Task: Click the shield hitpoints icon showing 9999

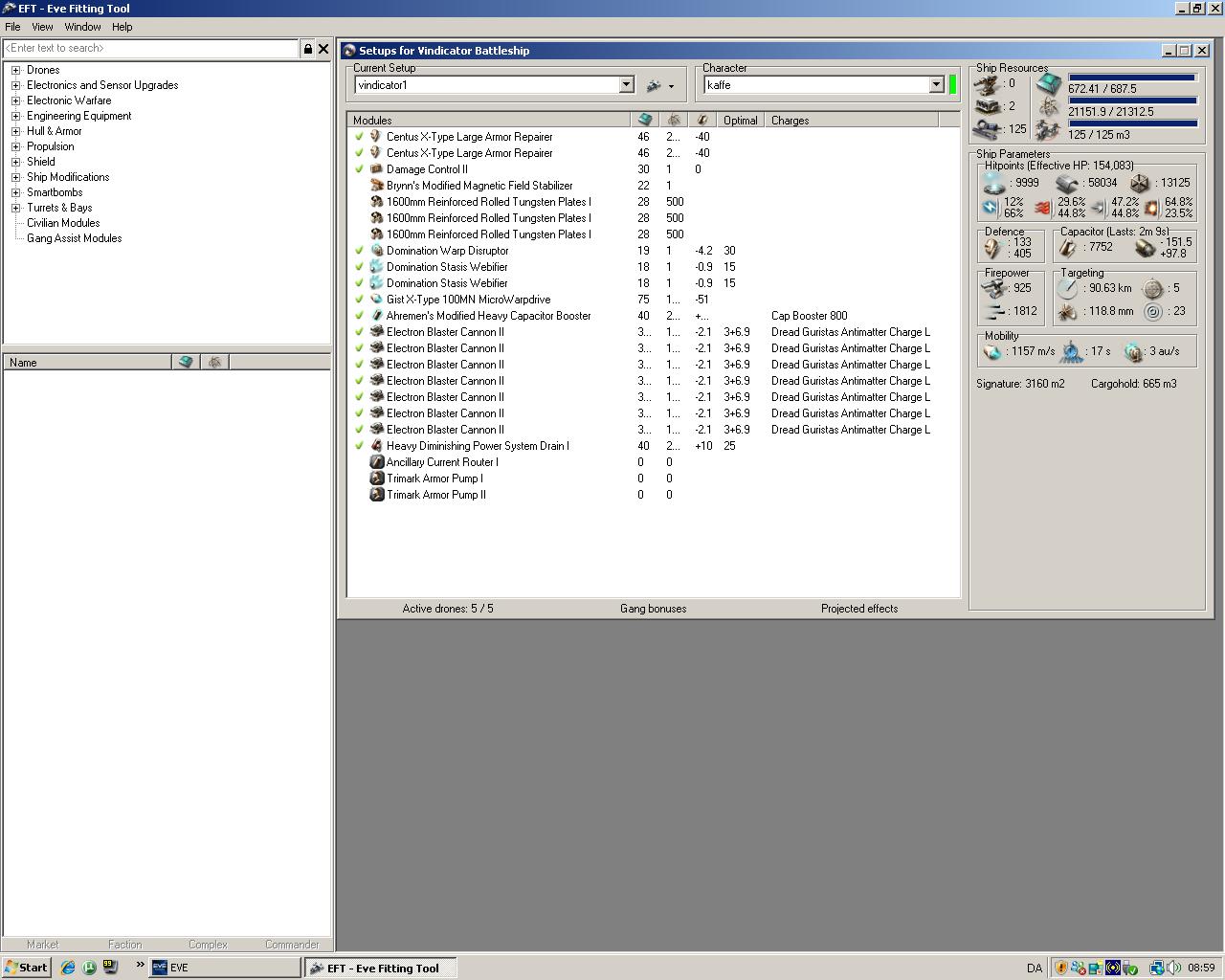Action: [994, 183]
